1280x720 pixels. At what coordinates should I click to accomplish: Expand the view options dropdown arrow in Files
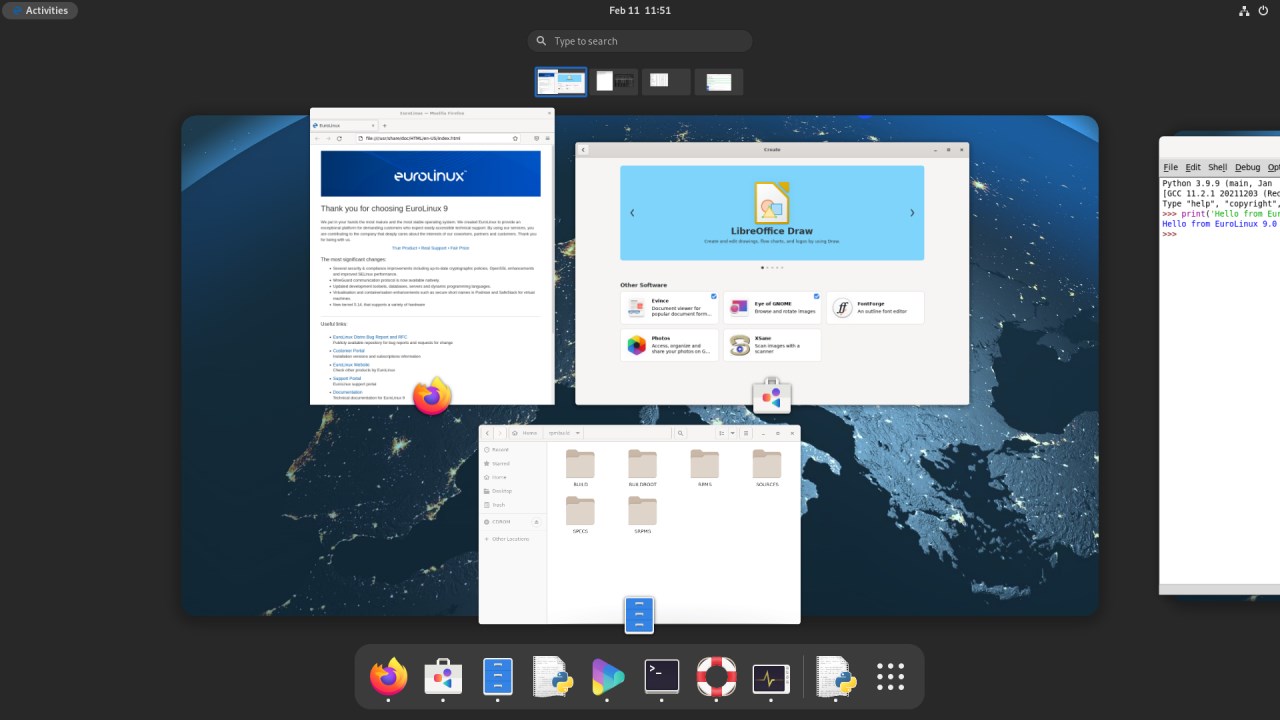coord(732,433)
